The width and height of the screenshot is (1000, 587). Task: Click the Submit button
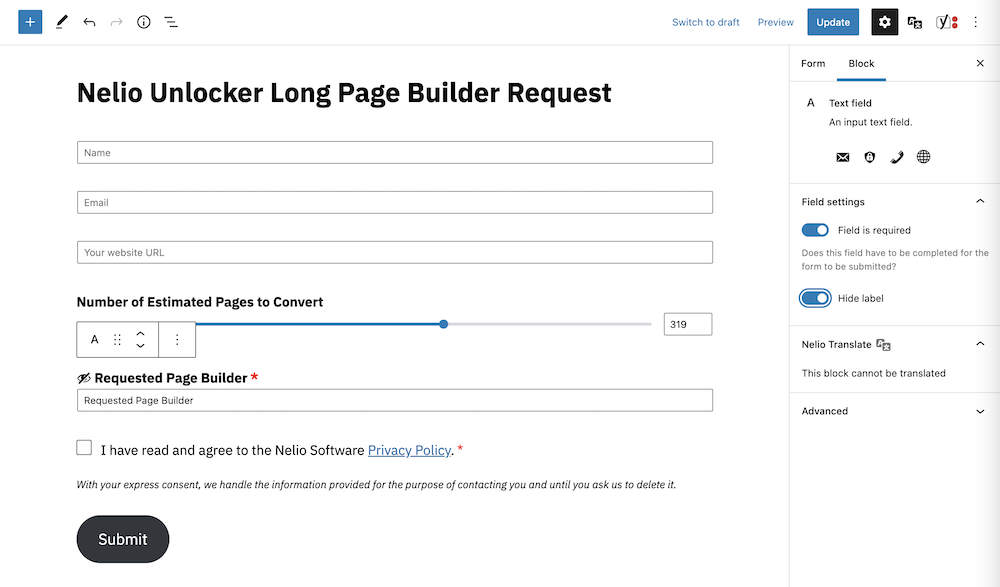coord(123,539)
